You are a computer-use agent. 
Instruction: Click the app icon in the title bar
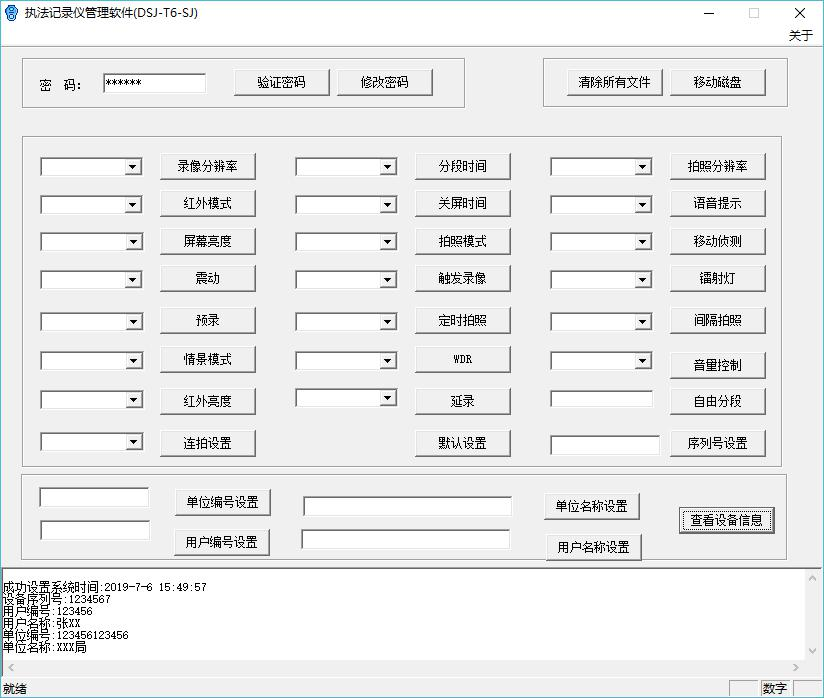[x=12, y=13]
